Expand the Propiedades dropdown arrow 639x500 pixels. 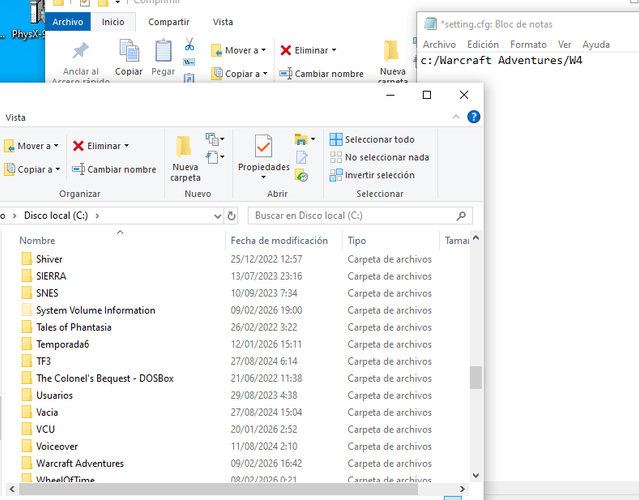(x=263, y=177)
